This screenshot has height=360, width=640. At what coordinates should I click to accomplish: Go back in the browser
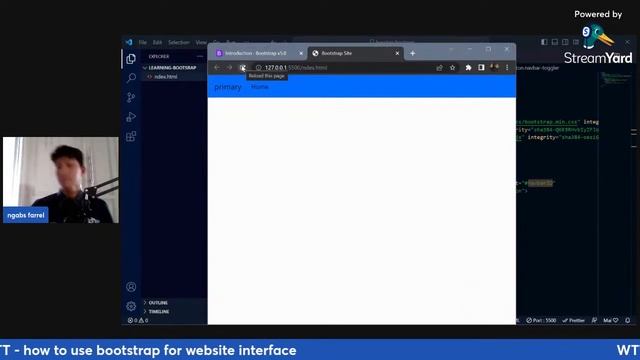click(x=217, y=68)
